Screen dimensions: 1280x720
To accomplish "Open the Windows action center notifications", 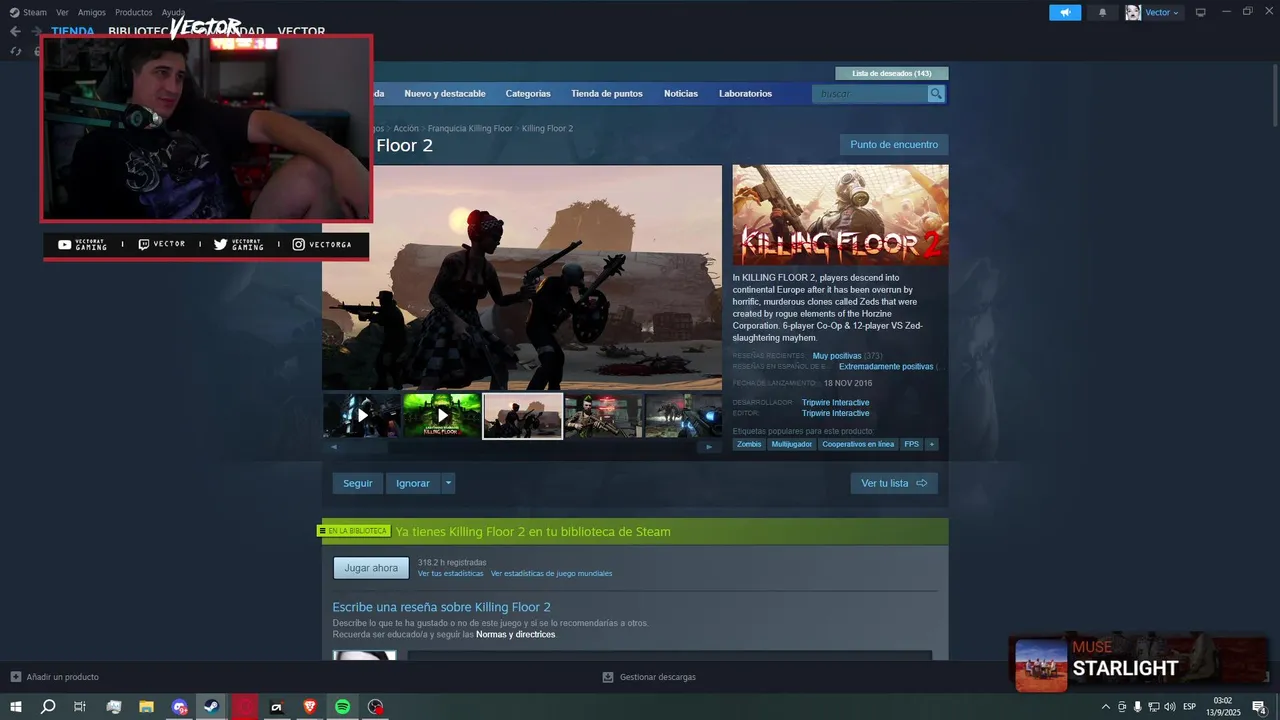I will tap(1259, 707).
